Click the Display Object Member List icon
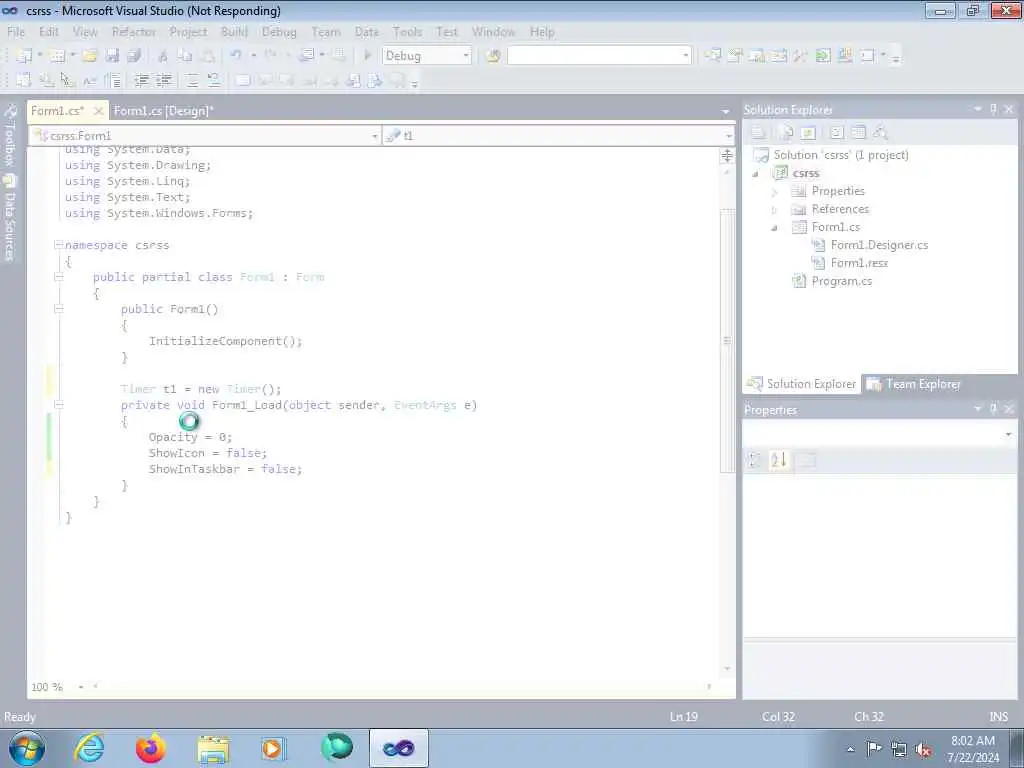This screenshot has height=768, width=1024. 24,80
